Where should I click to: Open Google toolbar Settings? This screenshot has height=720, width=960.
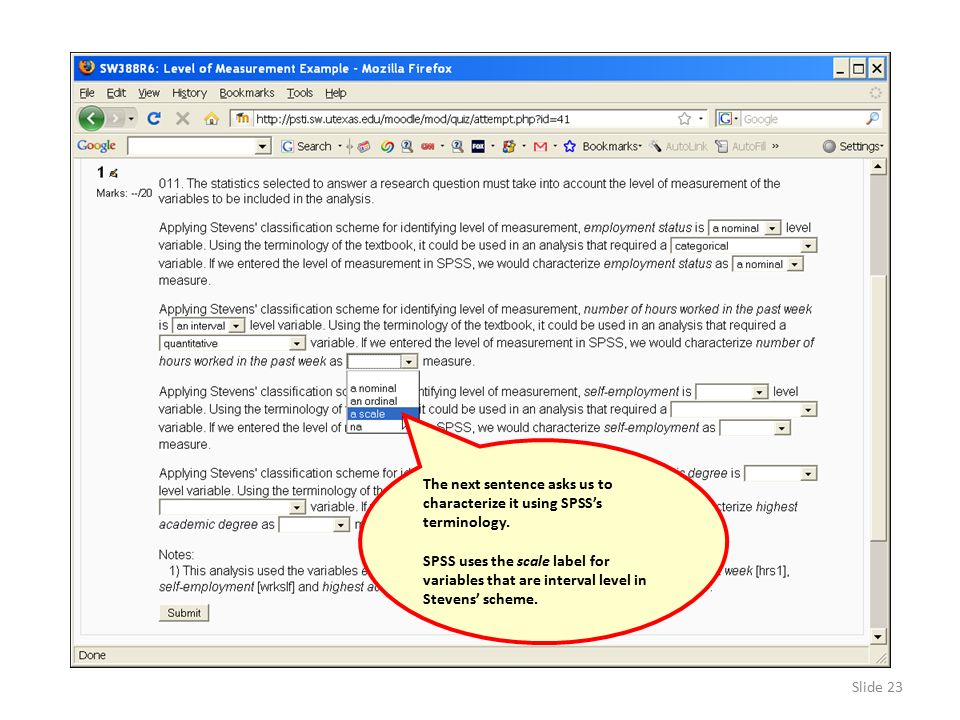pos(853,146)
